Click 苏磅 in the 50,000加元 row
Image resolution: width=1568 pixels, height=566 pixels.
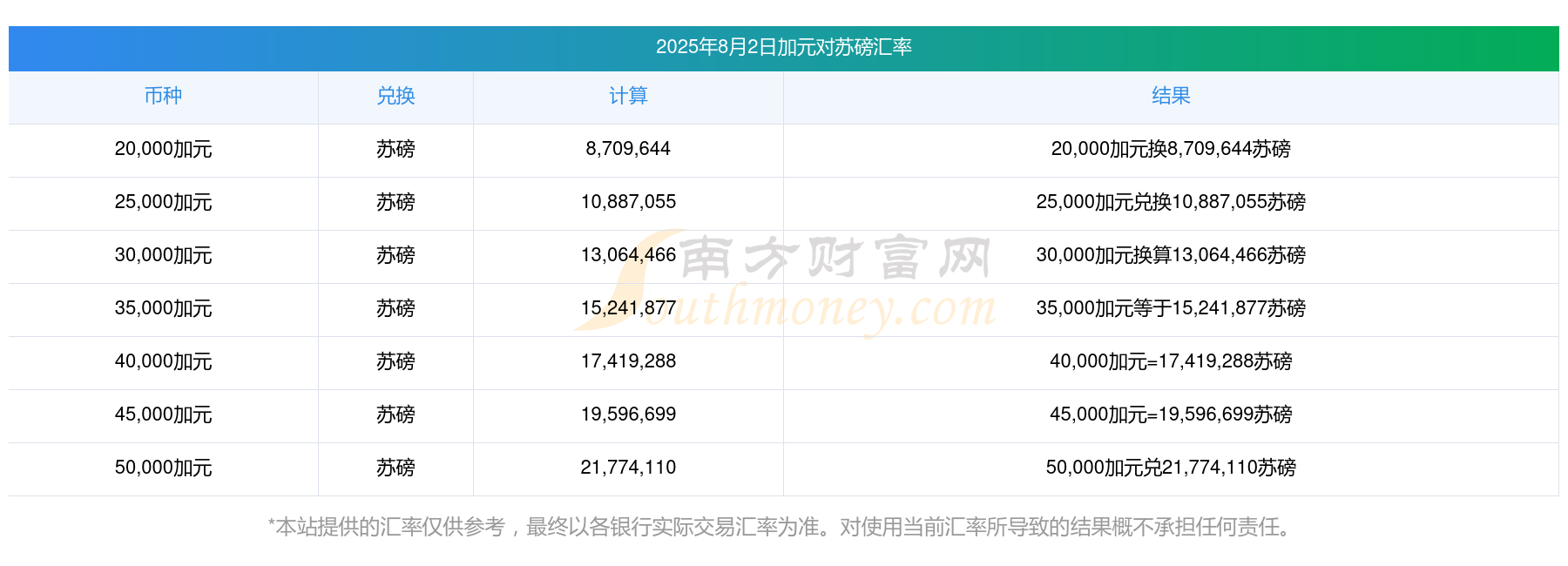[395, 468]
